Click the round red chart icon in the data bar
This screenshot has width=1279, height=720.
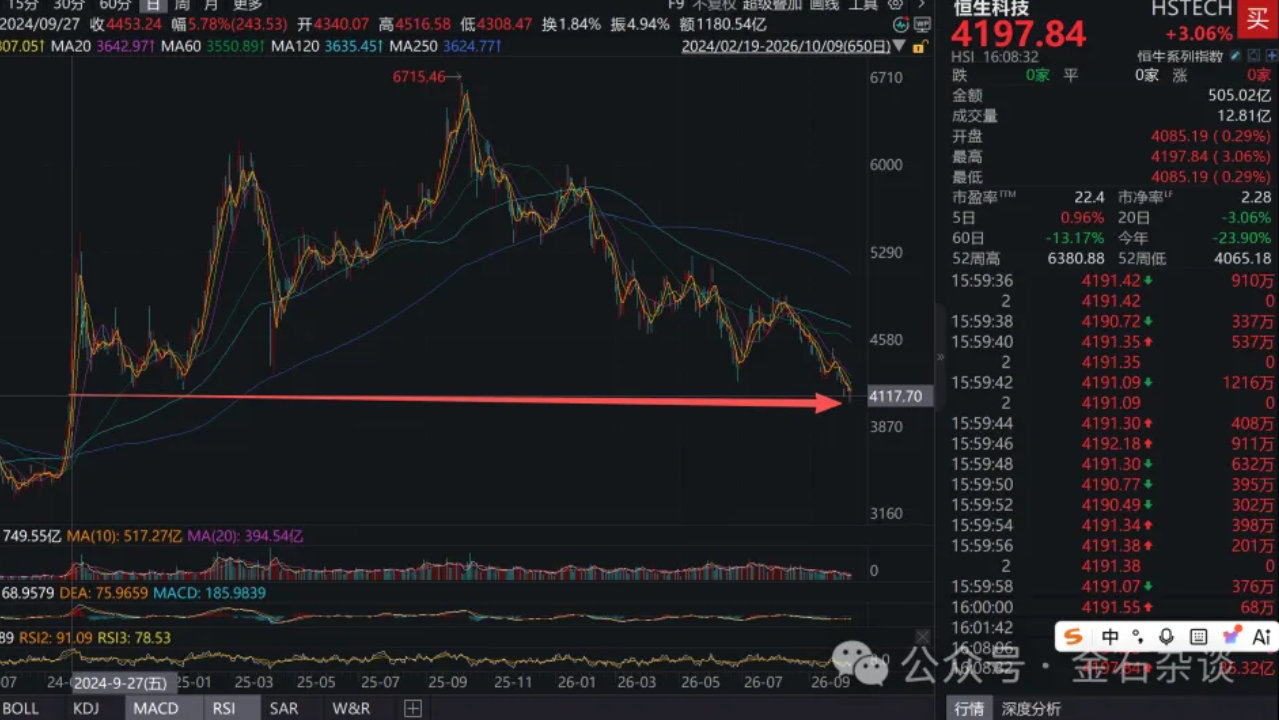(901, 24)
